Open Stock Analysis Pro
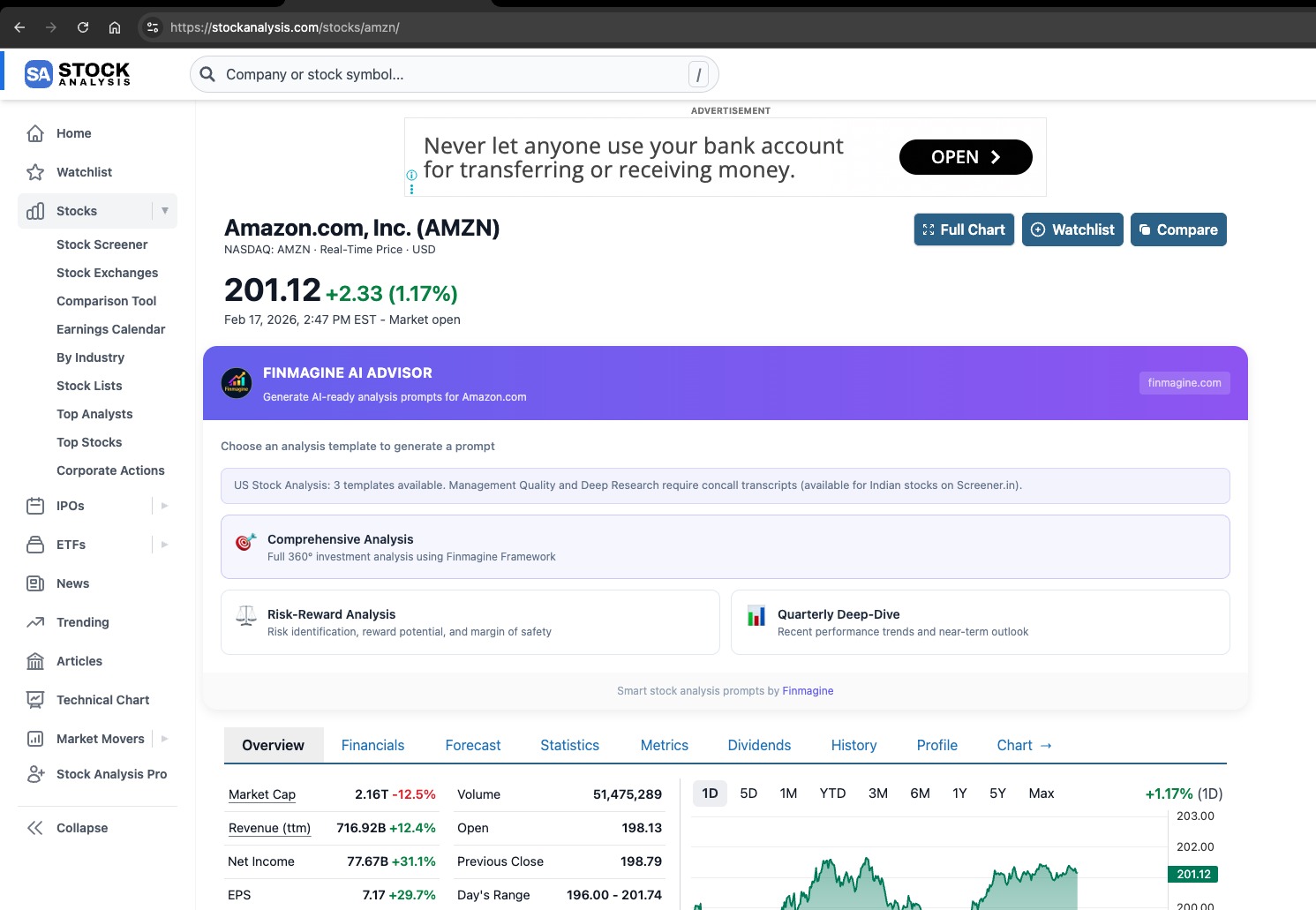 click(x=35, y=774)
